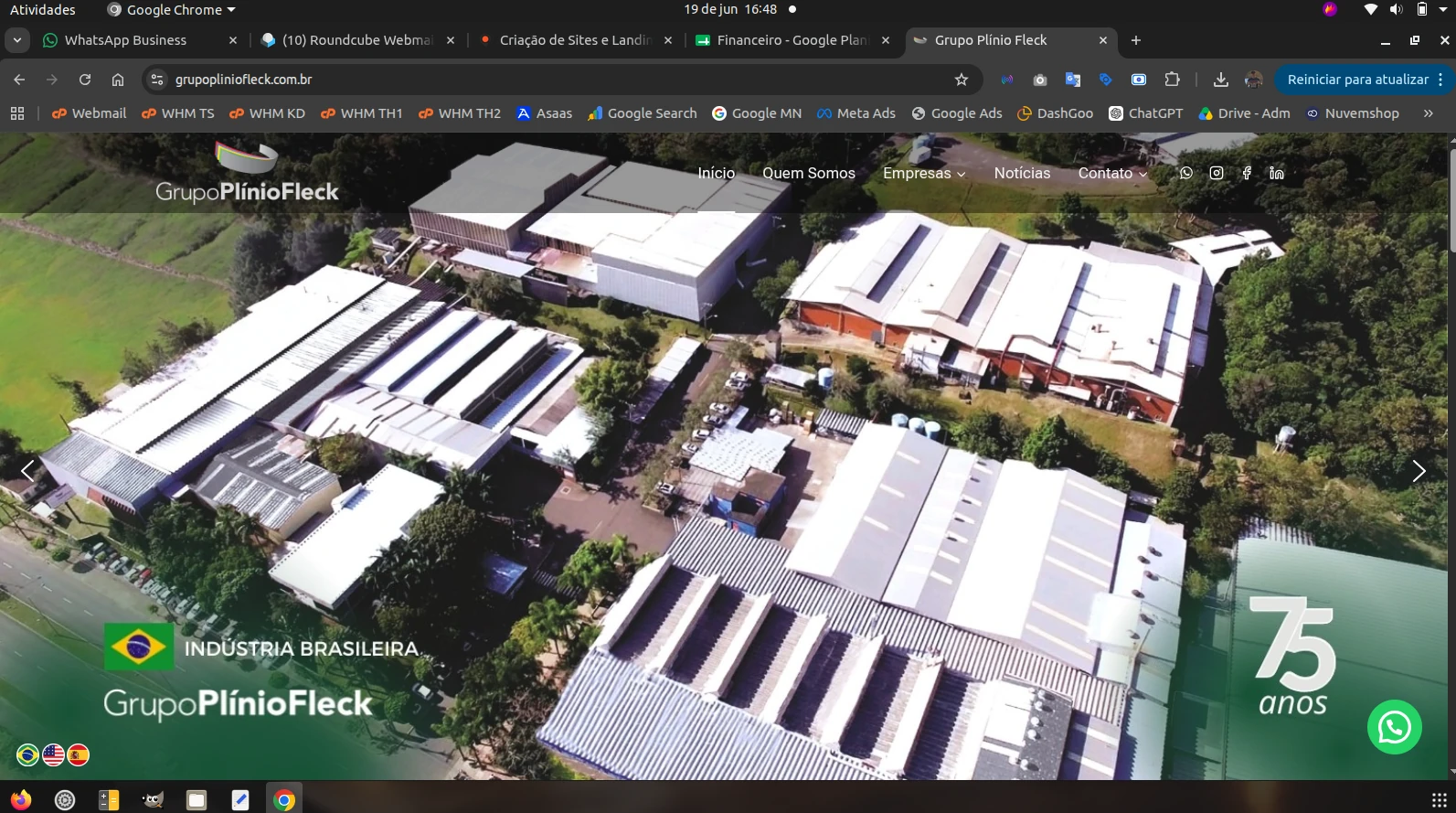The height and width of the screenshot is (813, 1456).
Task: Open the Google Translate extension
Action: point(1073,80)
